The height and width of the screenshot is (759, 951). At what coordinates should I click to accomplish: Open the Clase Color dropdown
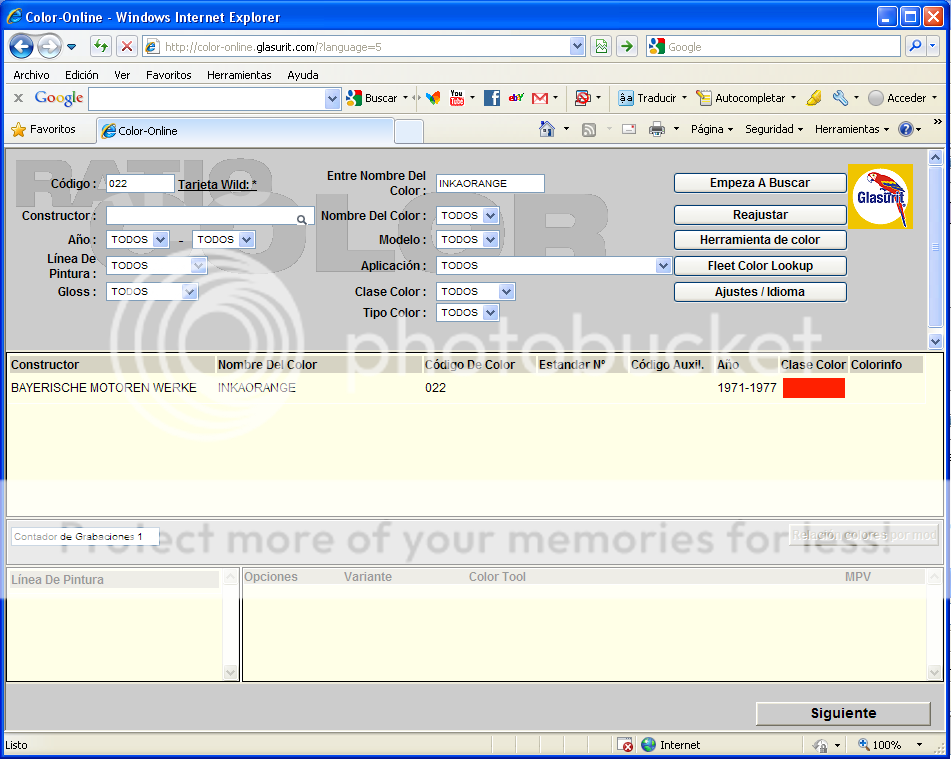click(506, 292)
